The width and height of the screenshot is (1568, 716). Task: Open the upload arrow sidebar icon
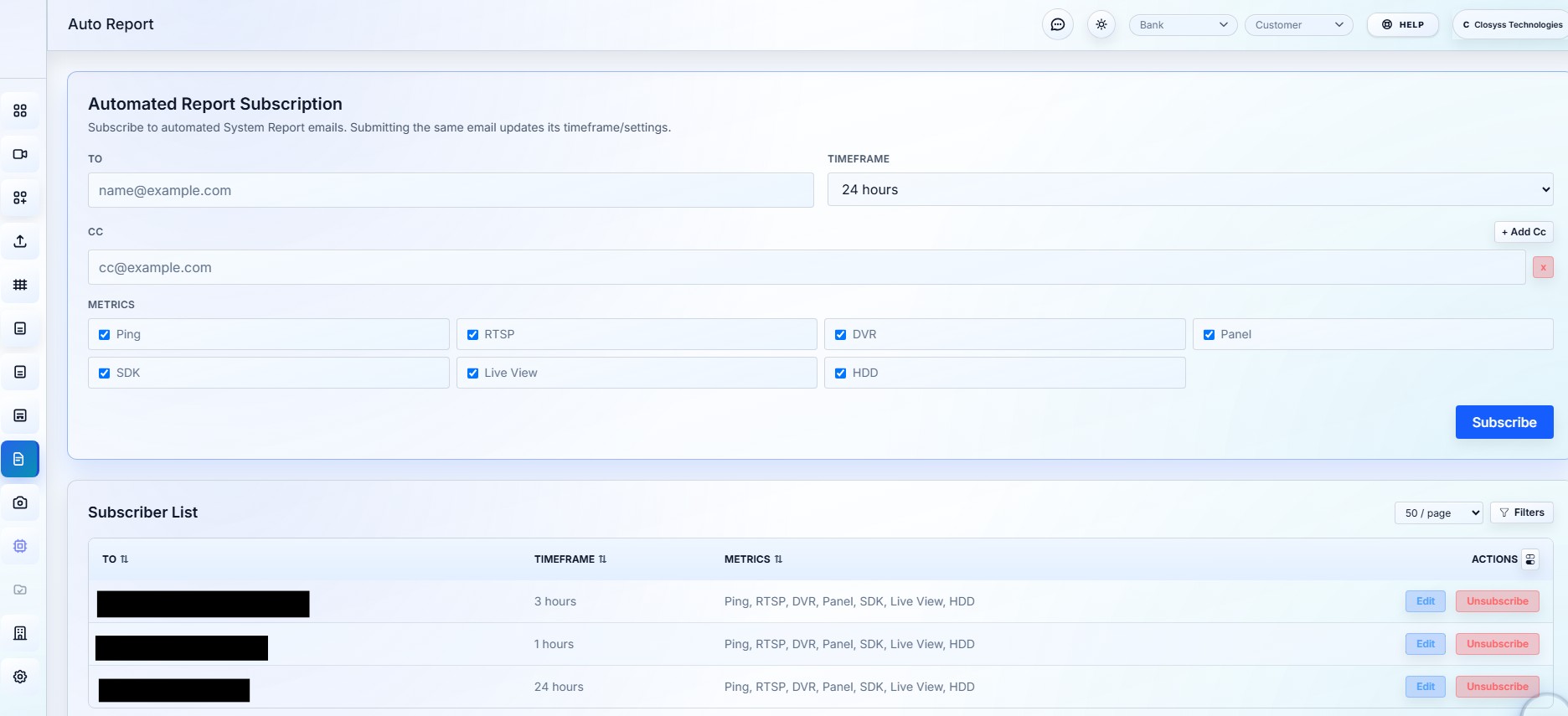pyautogui.click(x=20, y=241)
